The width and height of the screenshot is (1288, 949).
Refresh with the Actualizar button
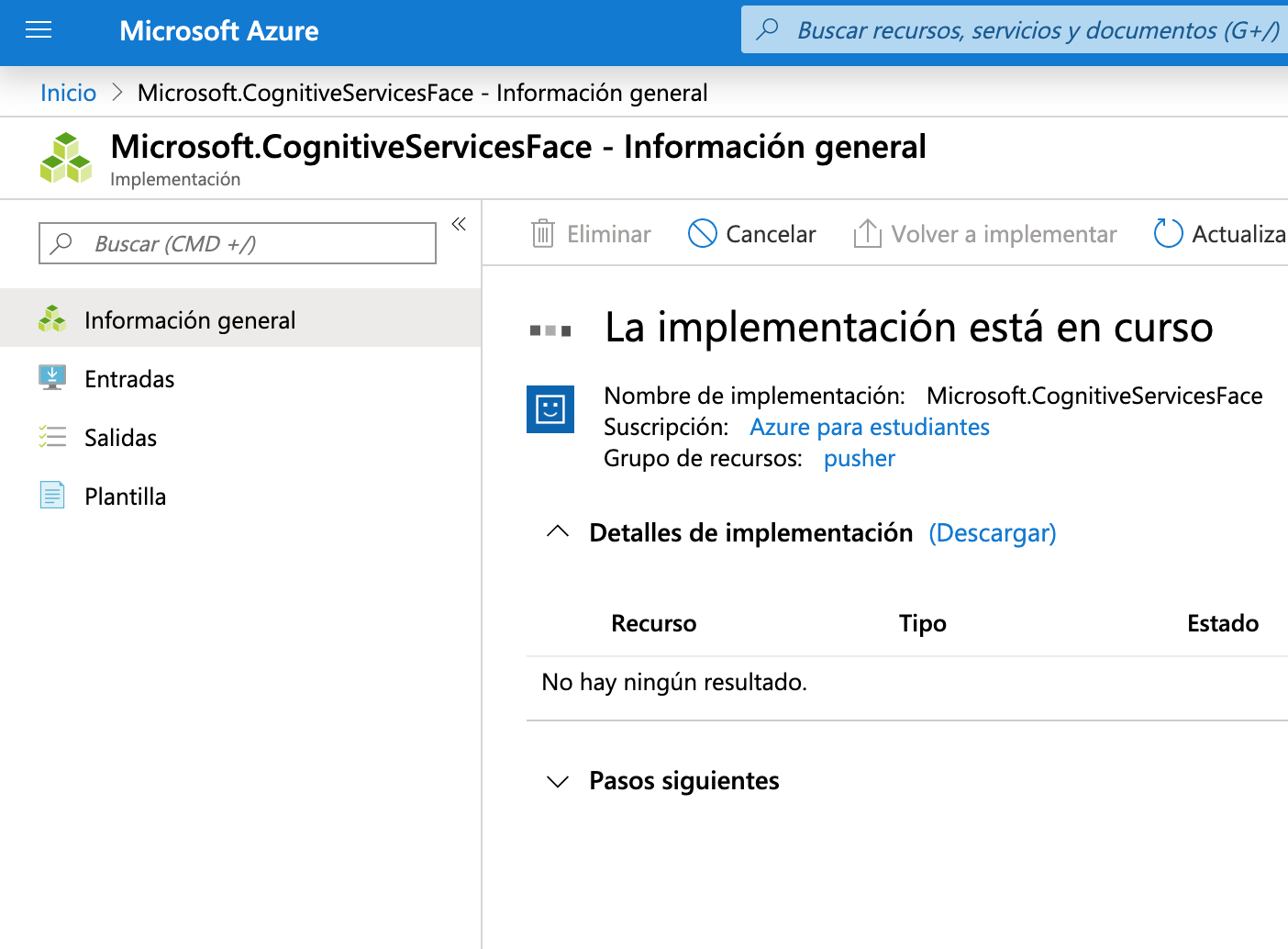pyautogui.click(x=1220, y=234)
